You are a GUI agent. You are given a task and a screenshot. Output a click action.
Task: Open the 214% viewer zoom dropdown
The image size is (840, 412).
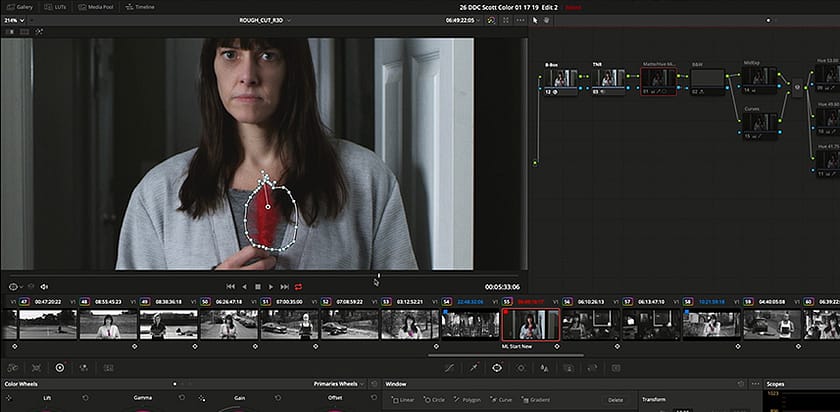(14, 20)
